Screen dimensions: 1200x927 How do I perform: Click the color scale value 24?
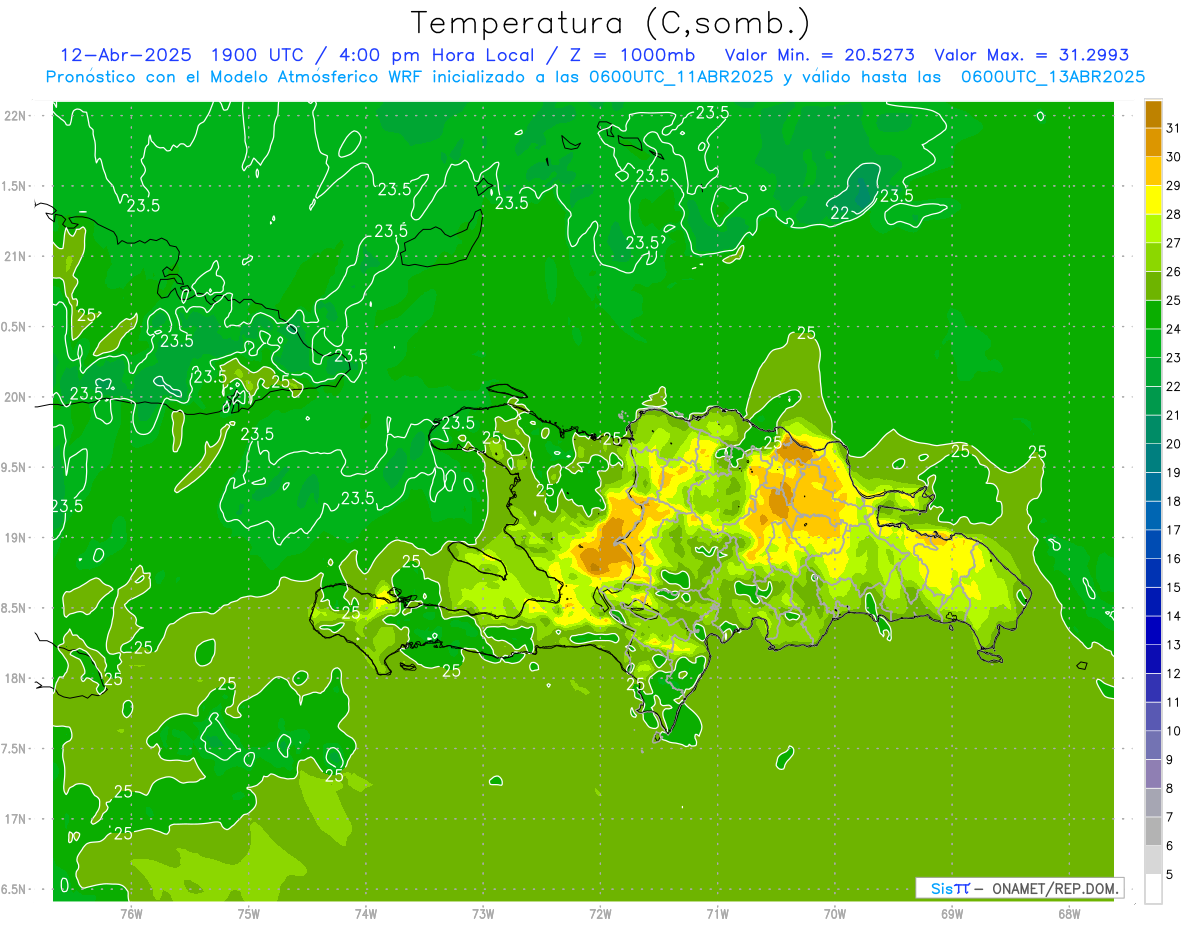1174,329
